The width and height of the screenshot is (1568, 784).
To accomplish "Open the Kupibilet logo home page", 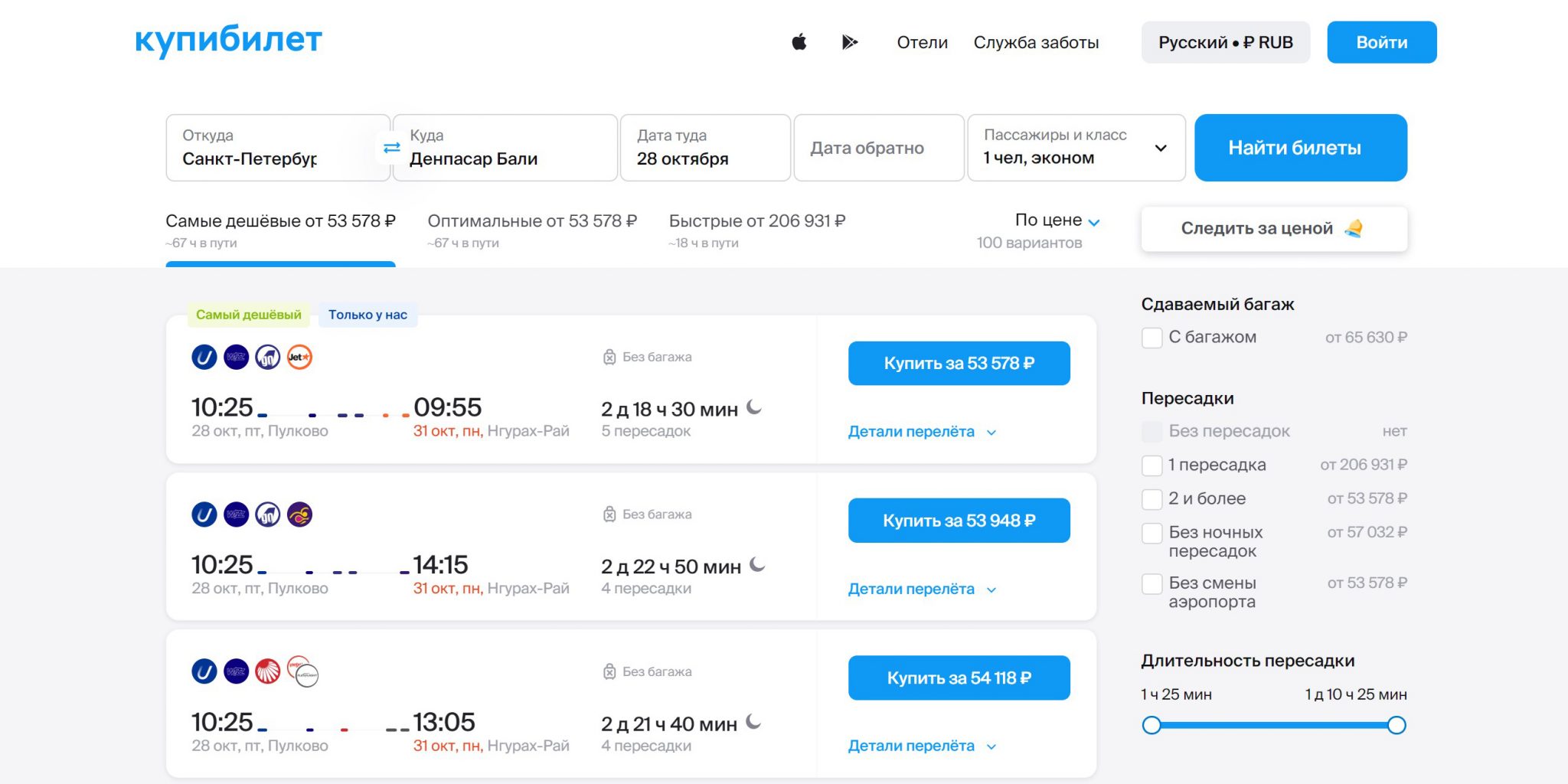I will click(x=228, y=40).
